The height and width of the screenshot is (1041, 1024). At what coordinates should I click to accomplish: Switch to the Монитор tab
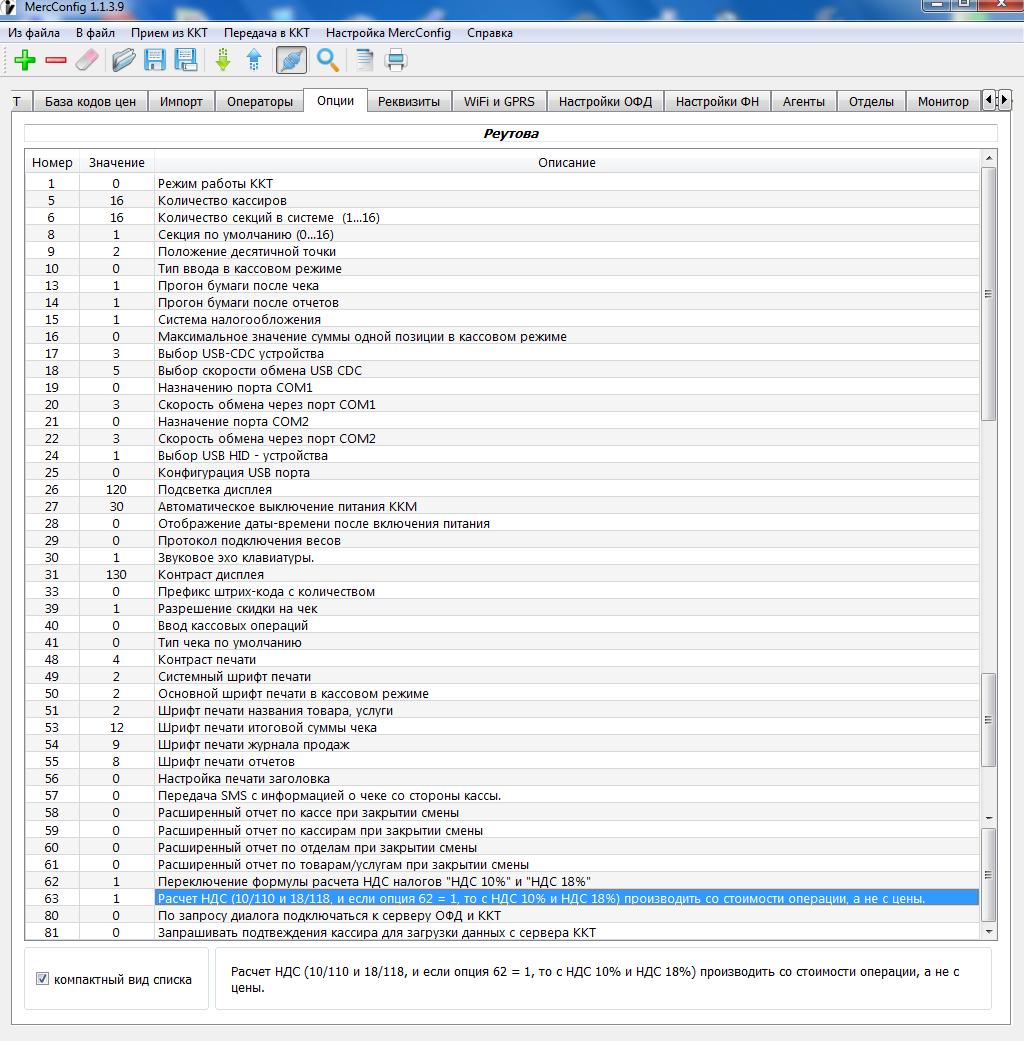tap(943, 102)
